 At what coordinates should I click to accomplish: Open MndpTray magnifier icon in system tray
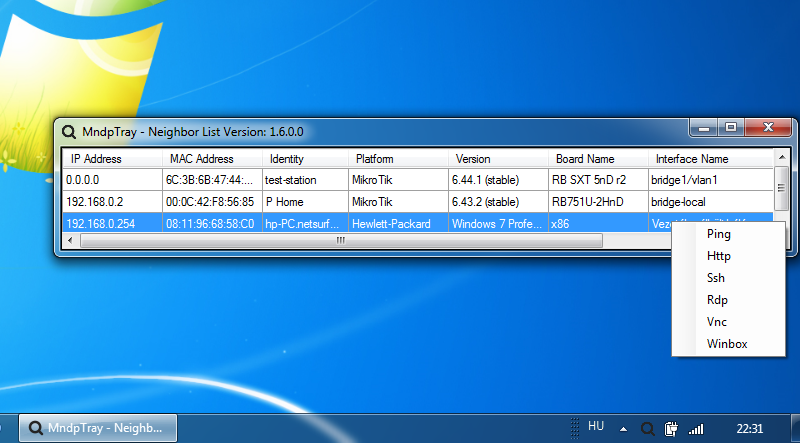pyautogui.click(x=647, y=429)
